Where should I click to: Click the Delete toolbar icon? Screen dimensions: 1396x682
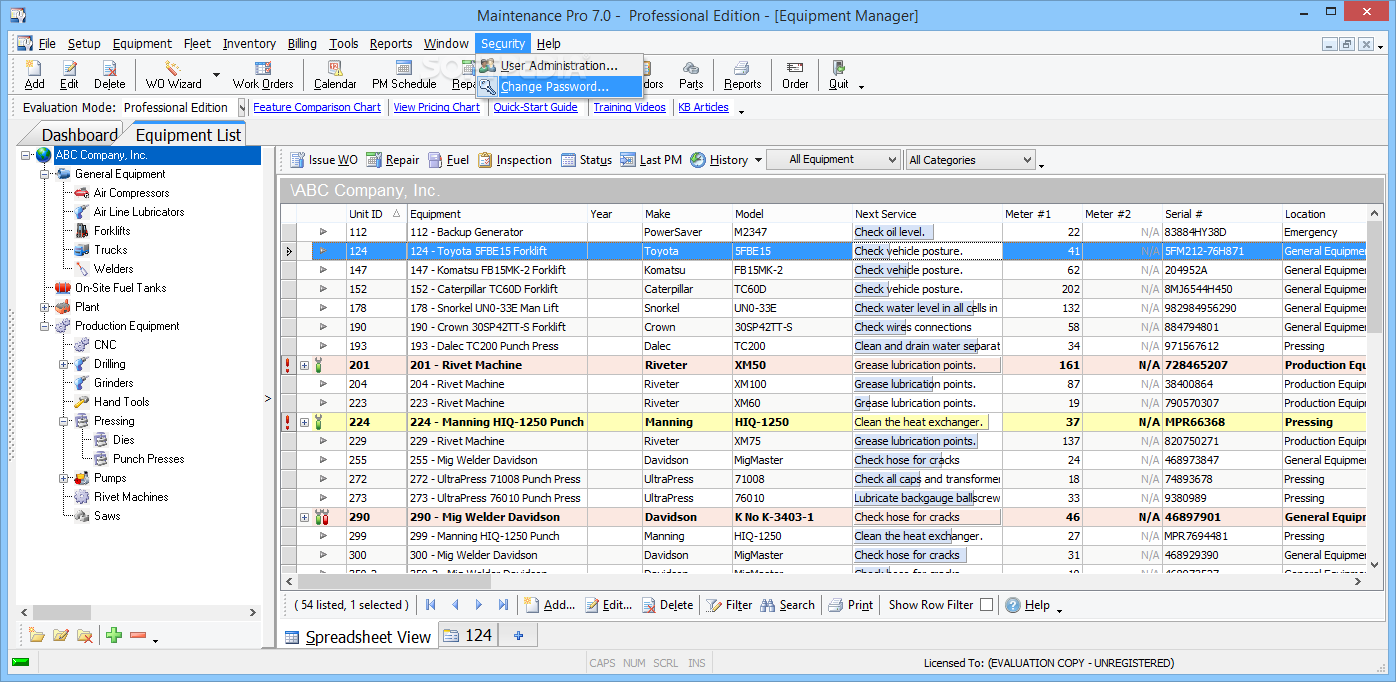(110, 75)
